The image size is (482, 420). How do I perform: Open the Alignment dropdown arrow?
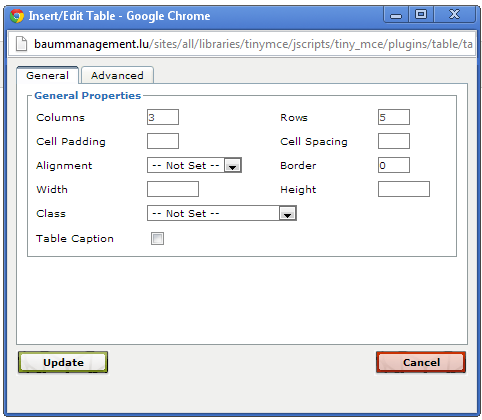click(x=233, y=165)
